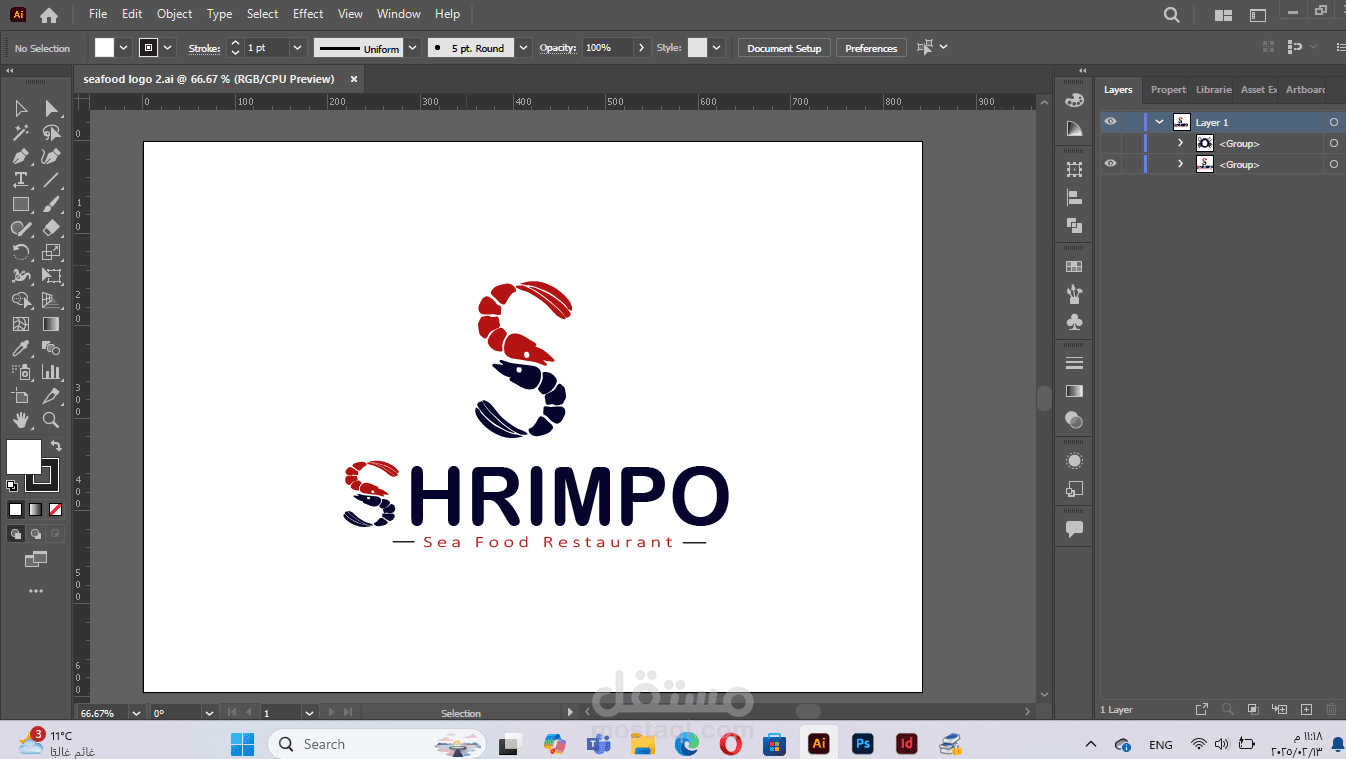
Task: Open the Comments speech bubble panel
Action: pos(1074,529)
